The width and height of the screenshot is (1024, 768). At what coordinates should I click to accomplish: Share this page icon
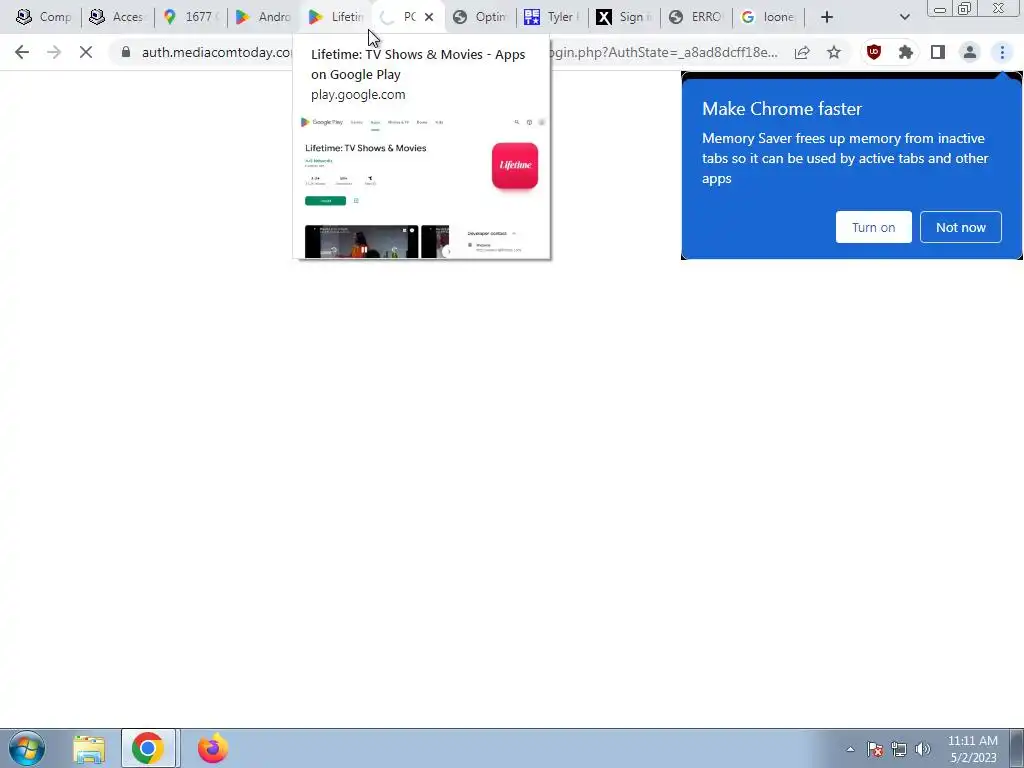802,52
